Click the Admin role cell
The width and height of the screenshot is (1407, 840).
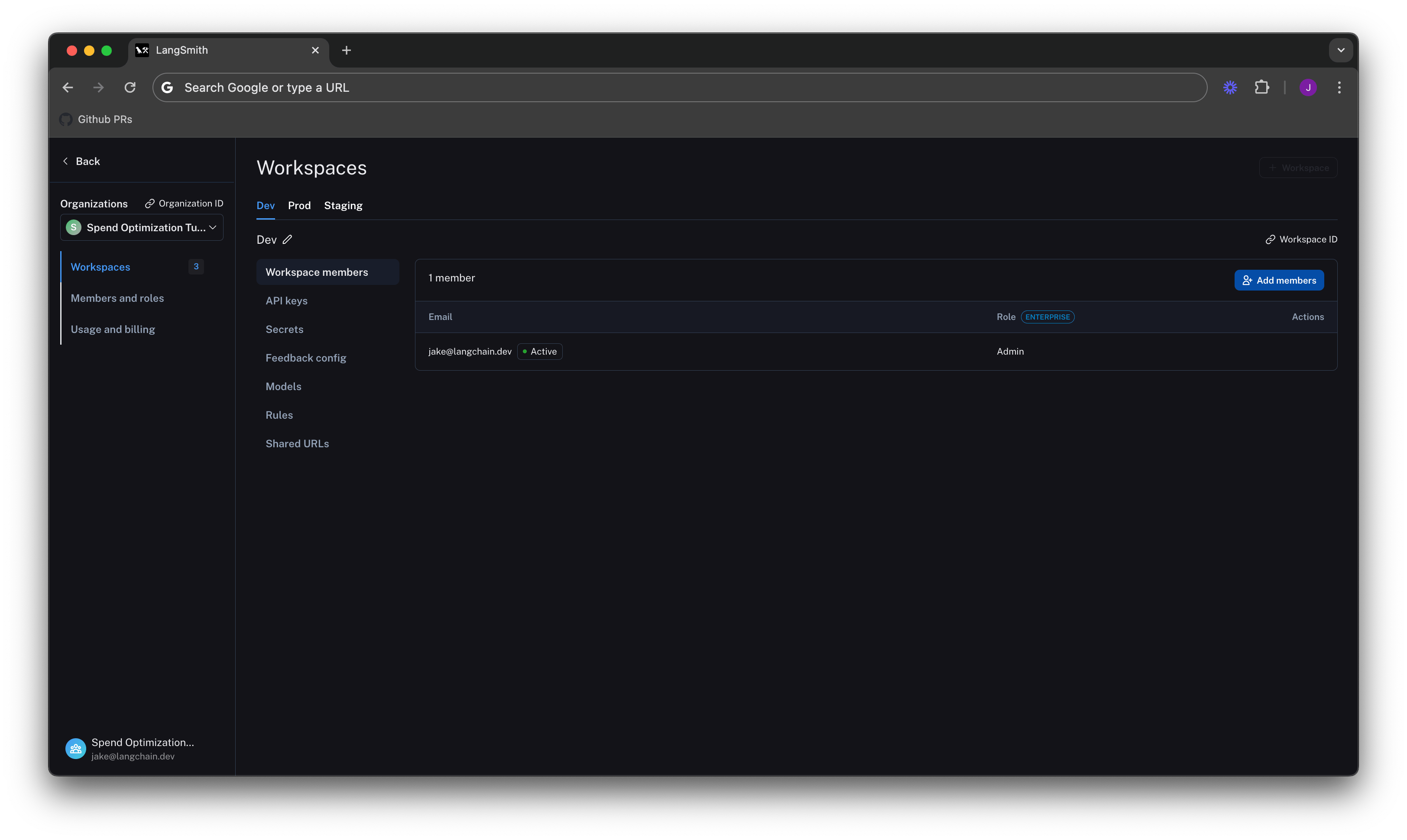click(x=1010, y=352)
